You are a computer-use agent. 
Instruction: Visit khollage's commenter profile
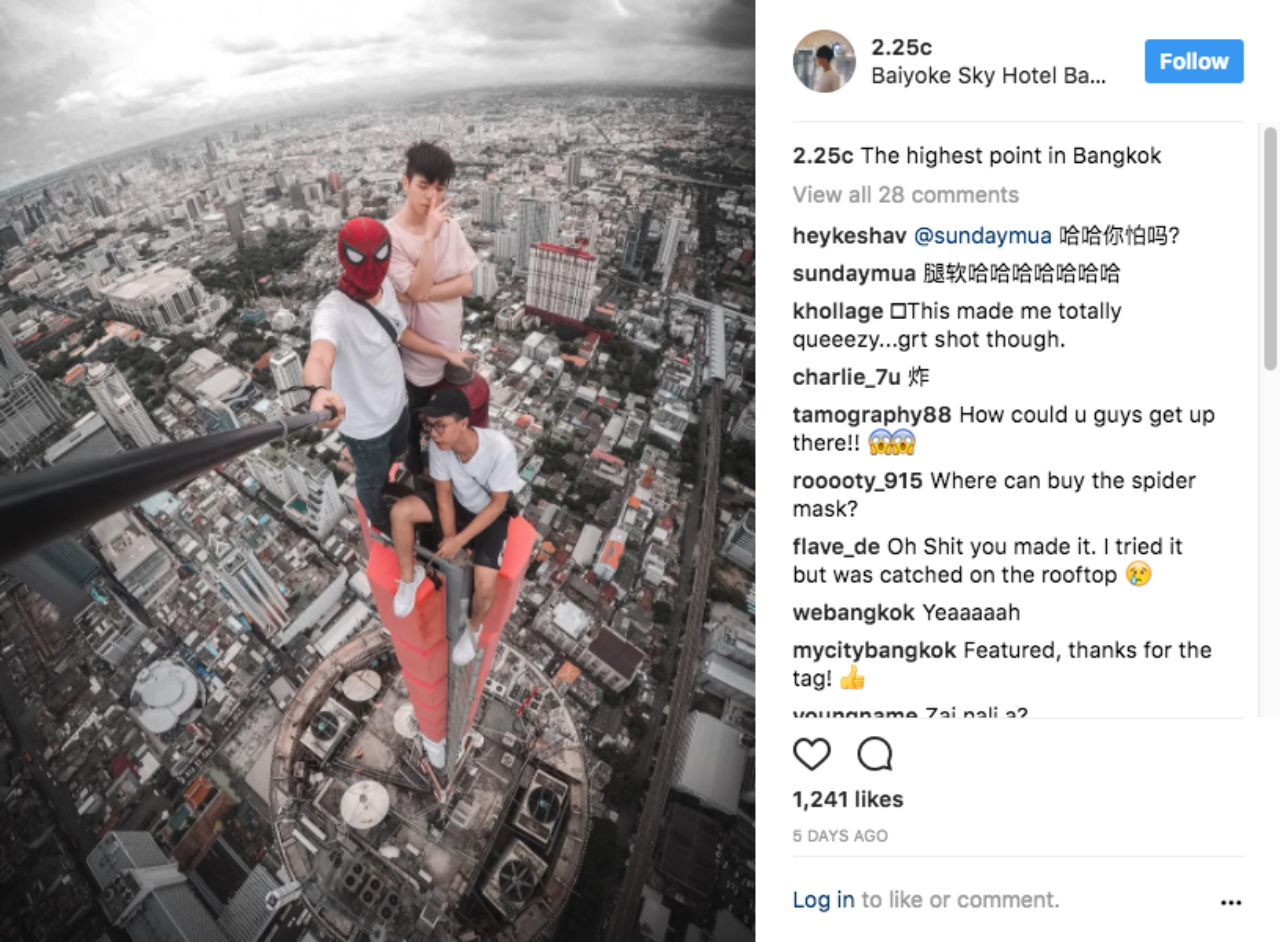tap(838, 311)
